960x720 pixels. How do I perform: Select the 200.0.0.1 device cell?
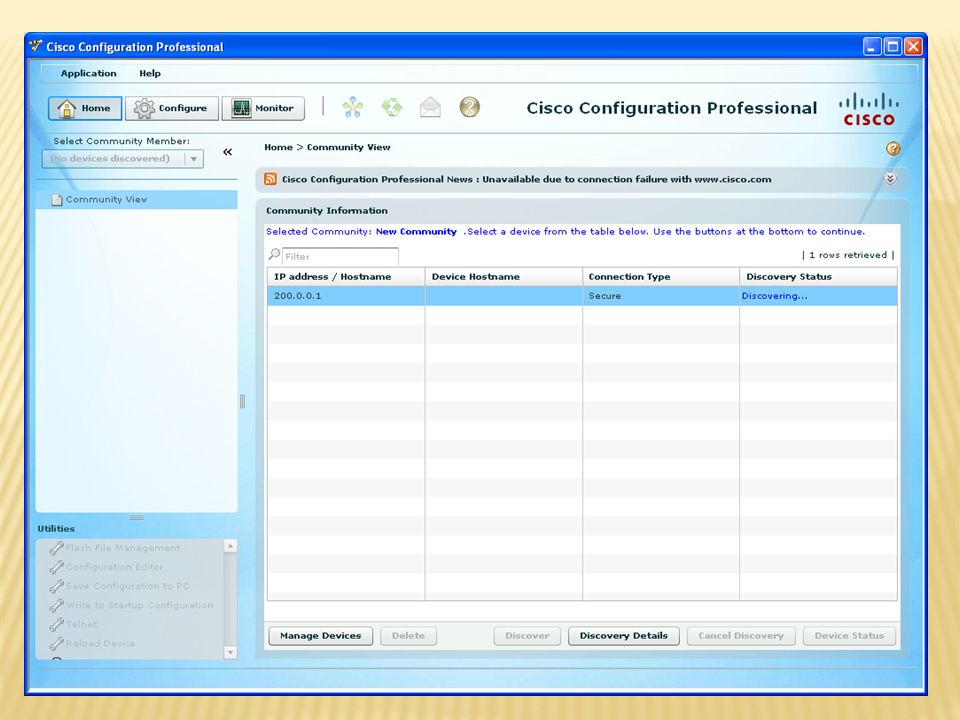pos(346,296)
